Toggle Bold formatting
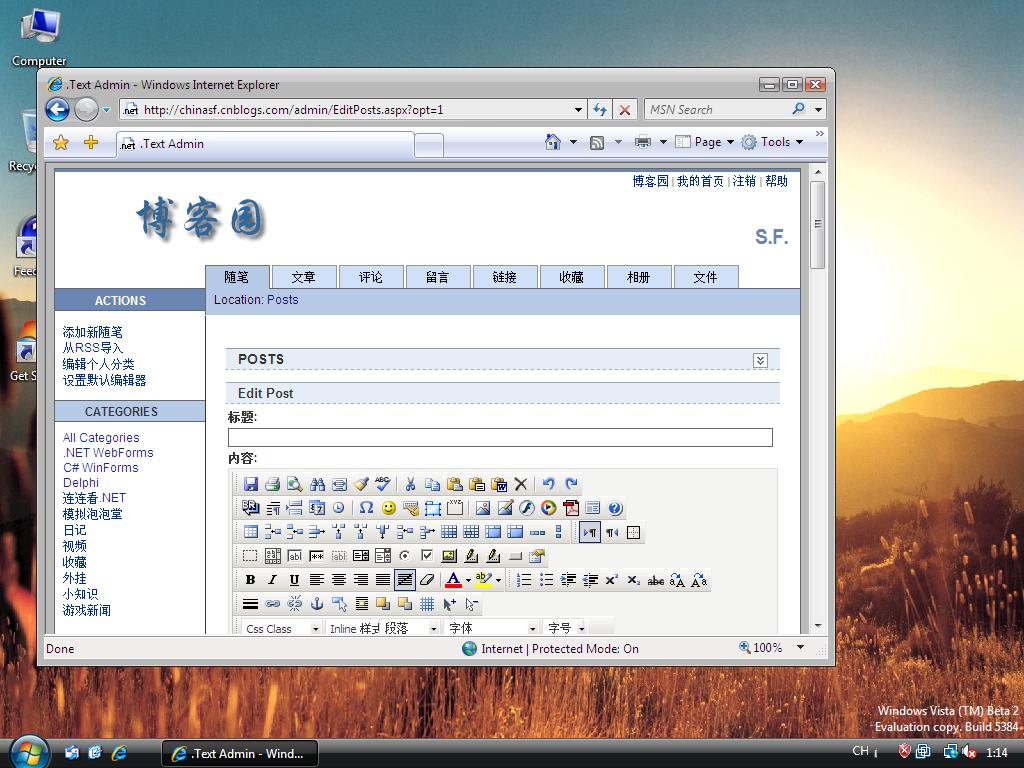 [x=250, y=580]
